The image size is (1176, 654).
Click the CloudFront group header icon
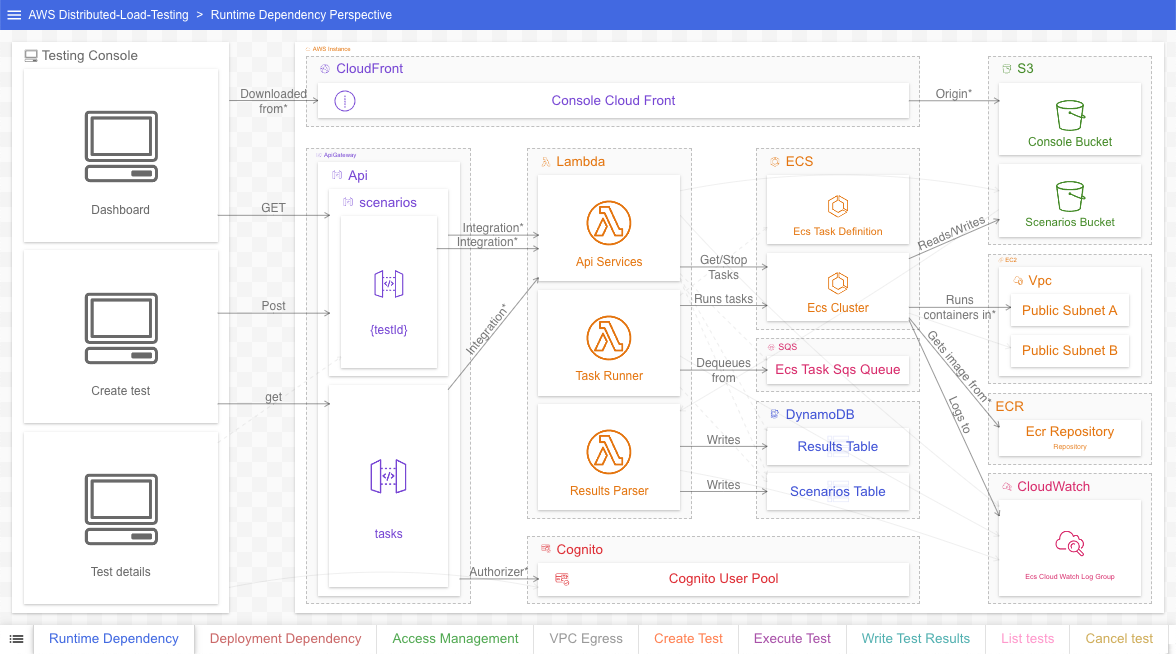pos(325,69)
